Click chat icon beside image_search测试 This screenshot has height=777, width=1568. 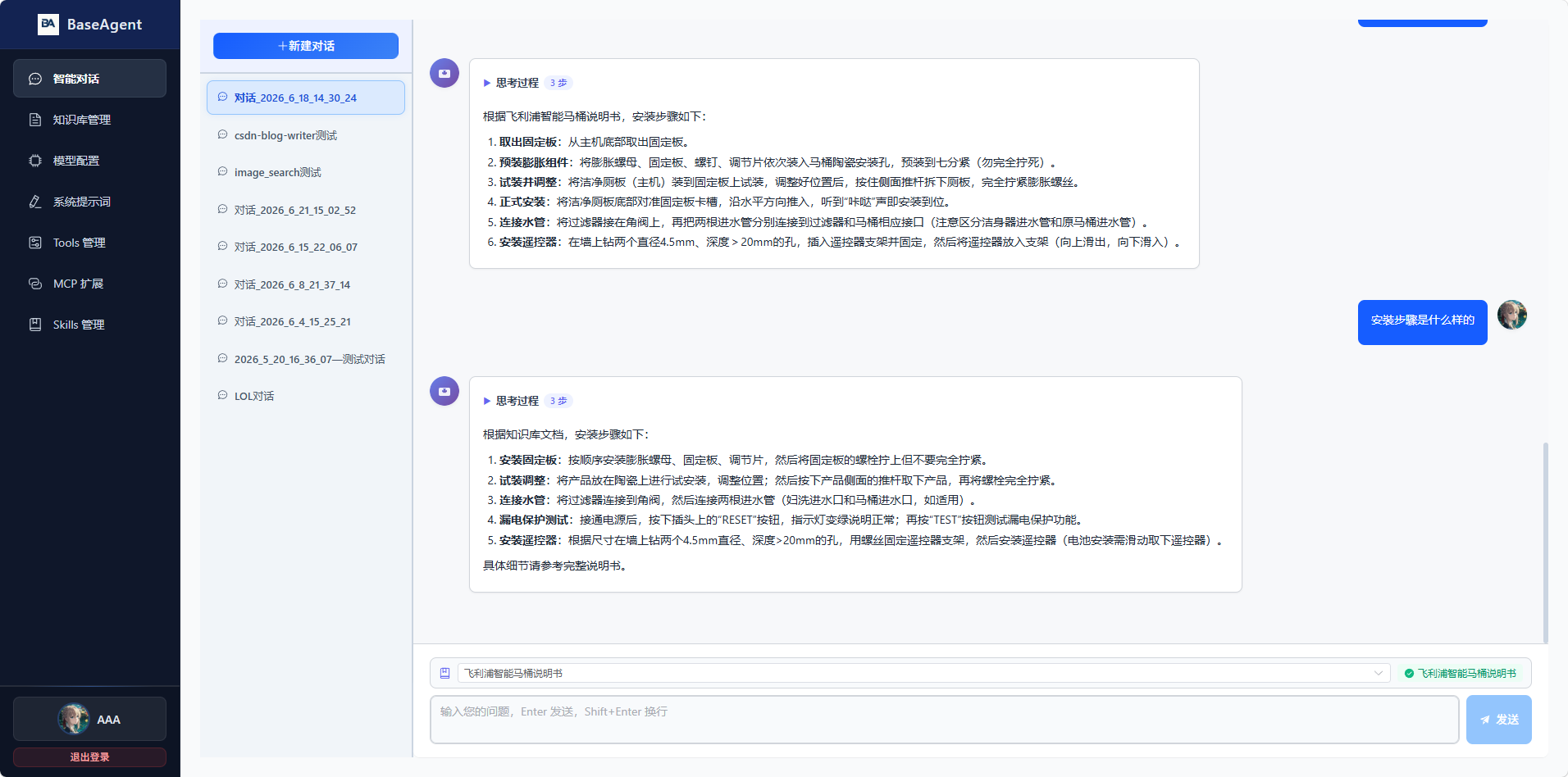pyautogui.click(x=222, y=171)
